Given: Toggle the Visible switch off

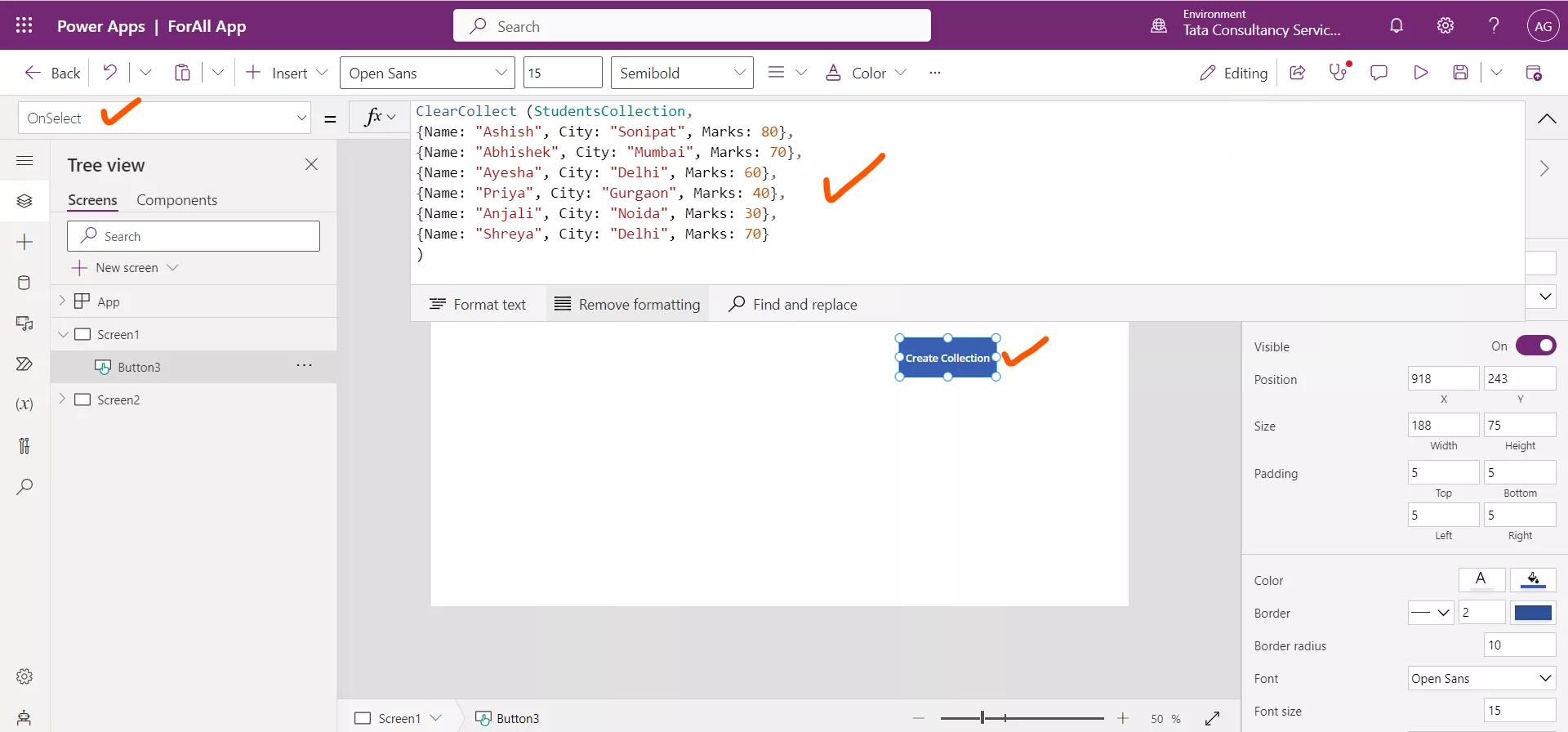Looking at the screenshot, I should pos(1535,346).
